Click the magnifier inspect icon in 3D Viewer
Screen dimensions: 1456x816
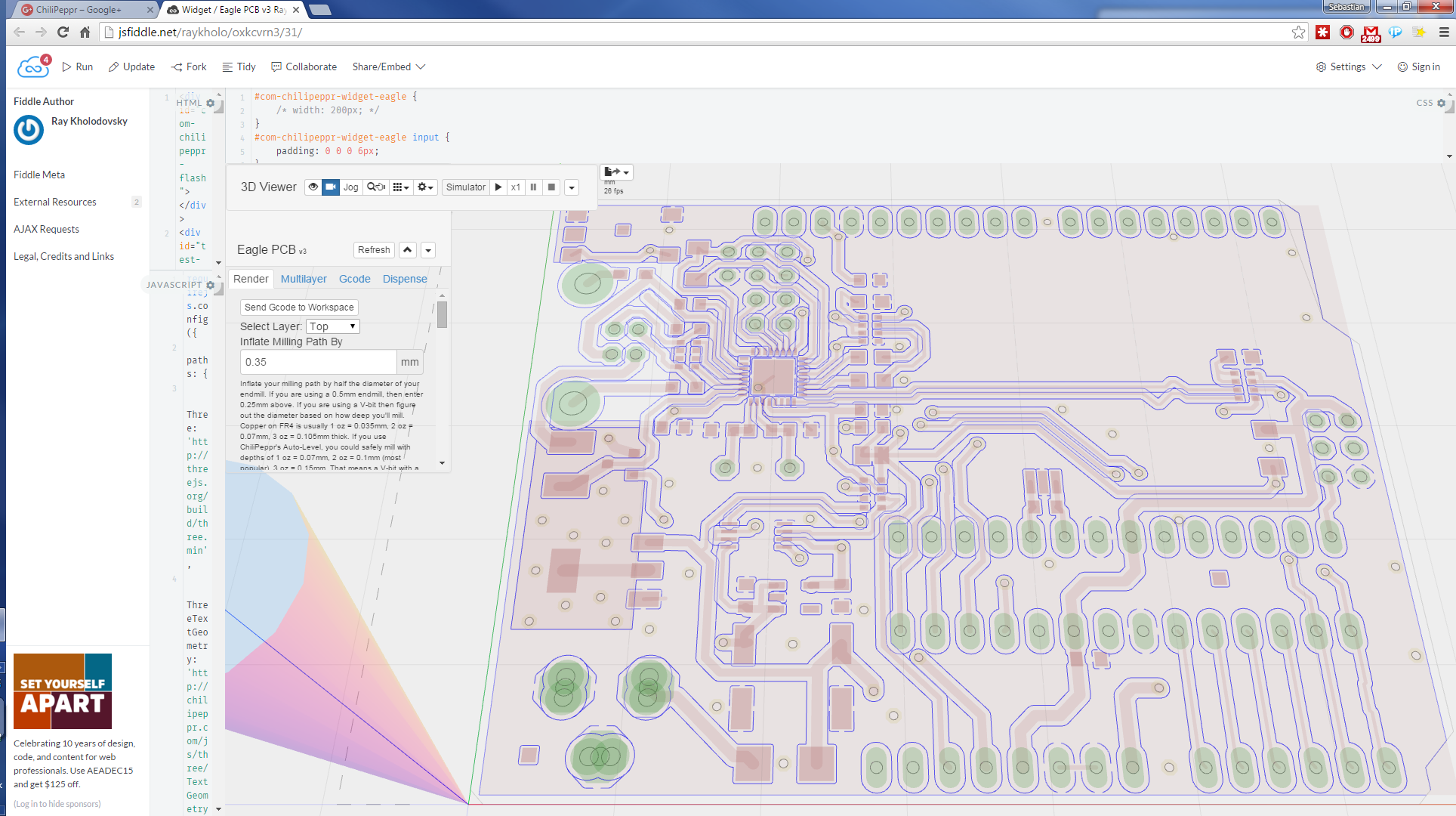point(375,187)
